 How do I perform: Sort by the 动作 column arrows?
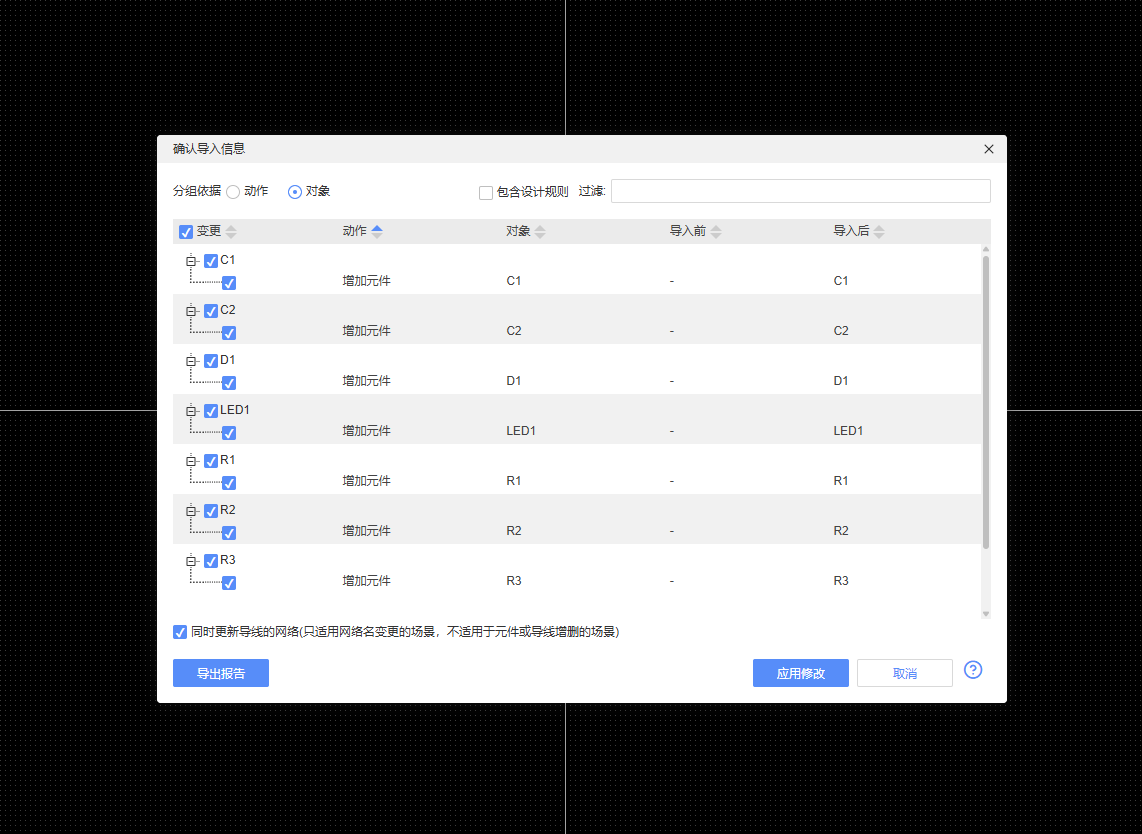click(377, 232)
